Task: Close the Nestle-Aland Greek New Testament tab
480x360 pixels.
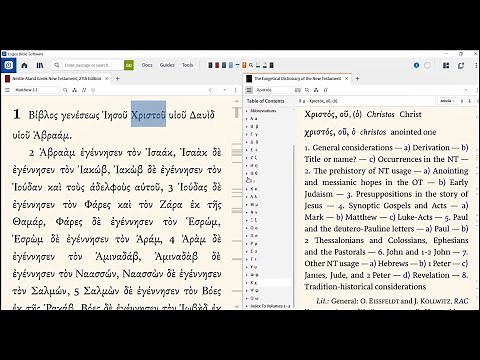Action: [107, 79]
